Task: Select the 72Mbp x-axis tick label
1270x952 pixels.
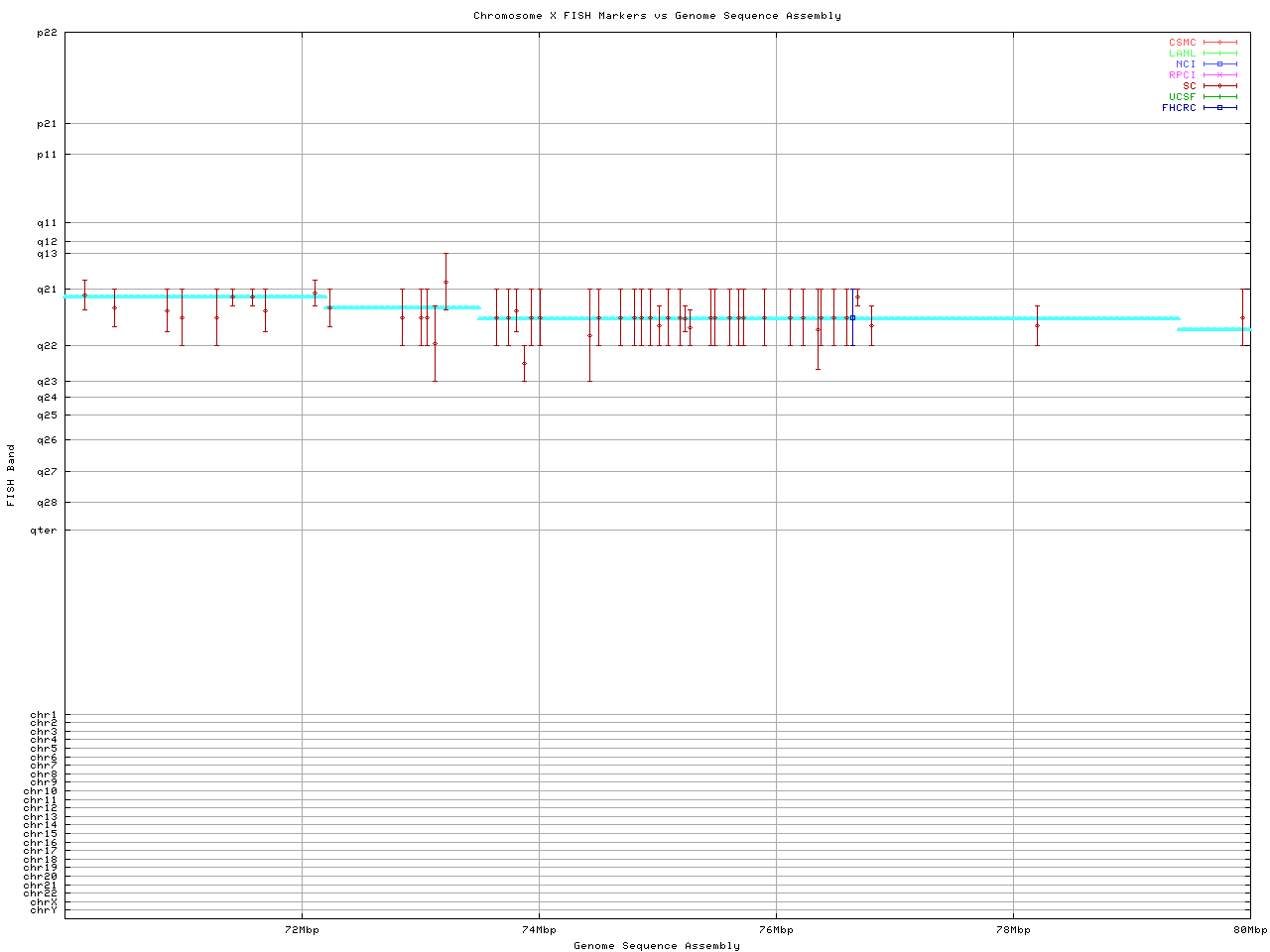Action: tap(302, 930)
